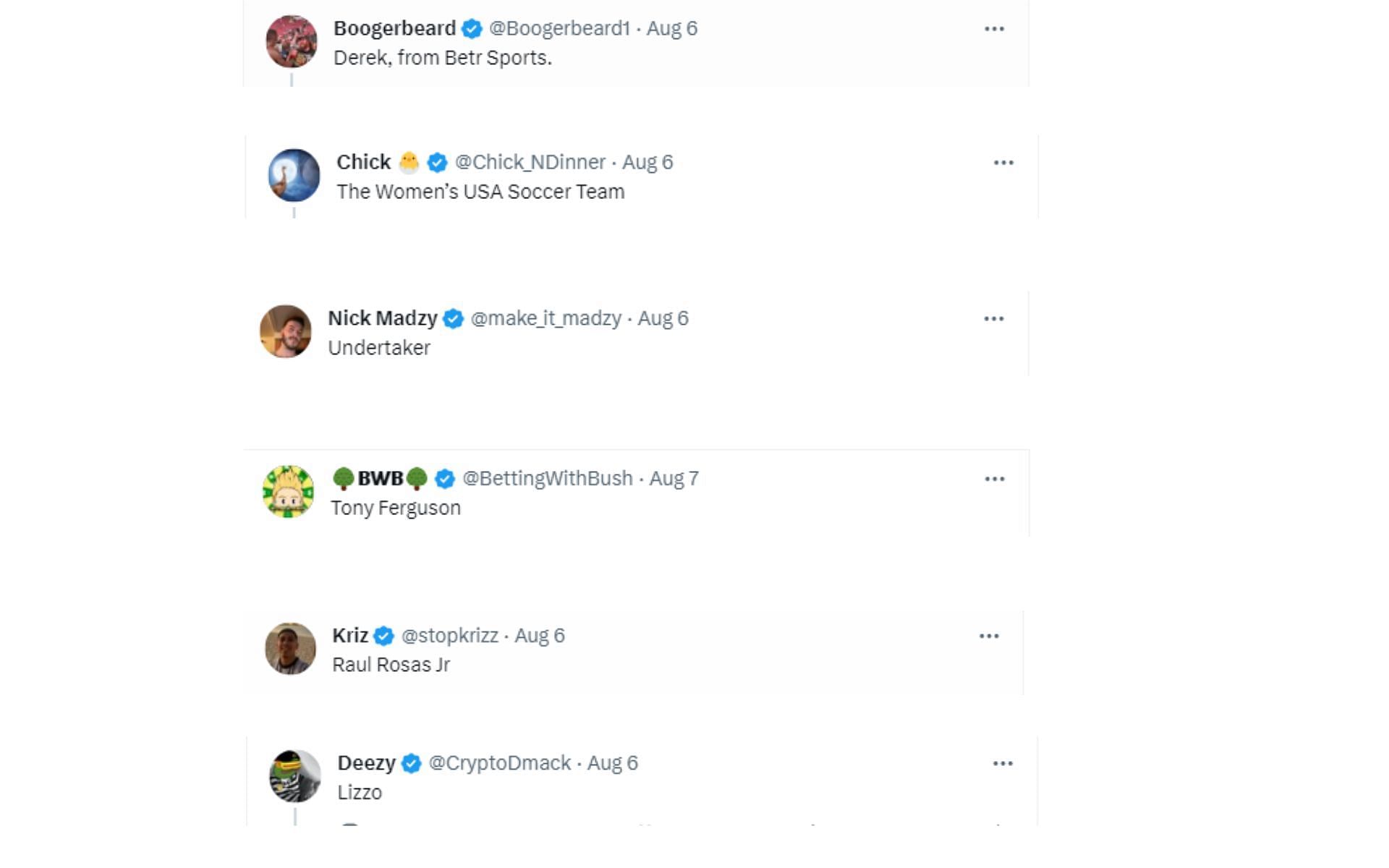This screenshot has height=868, width=1389.
Task: Click the Kriz display name
Action: [x=350, y=635]
